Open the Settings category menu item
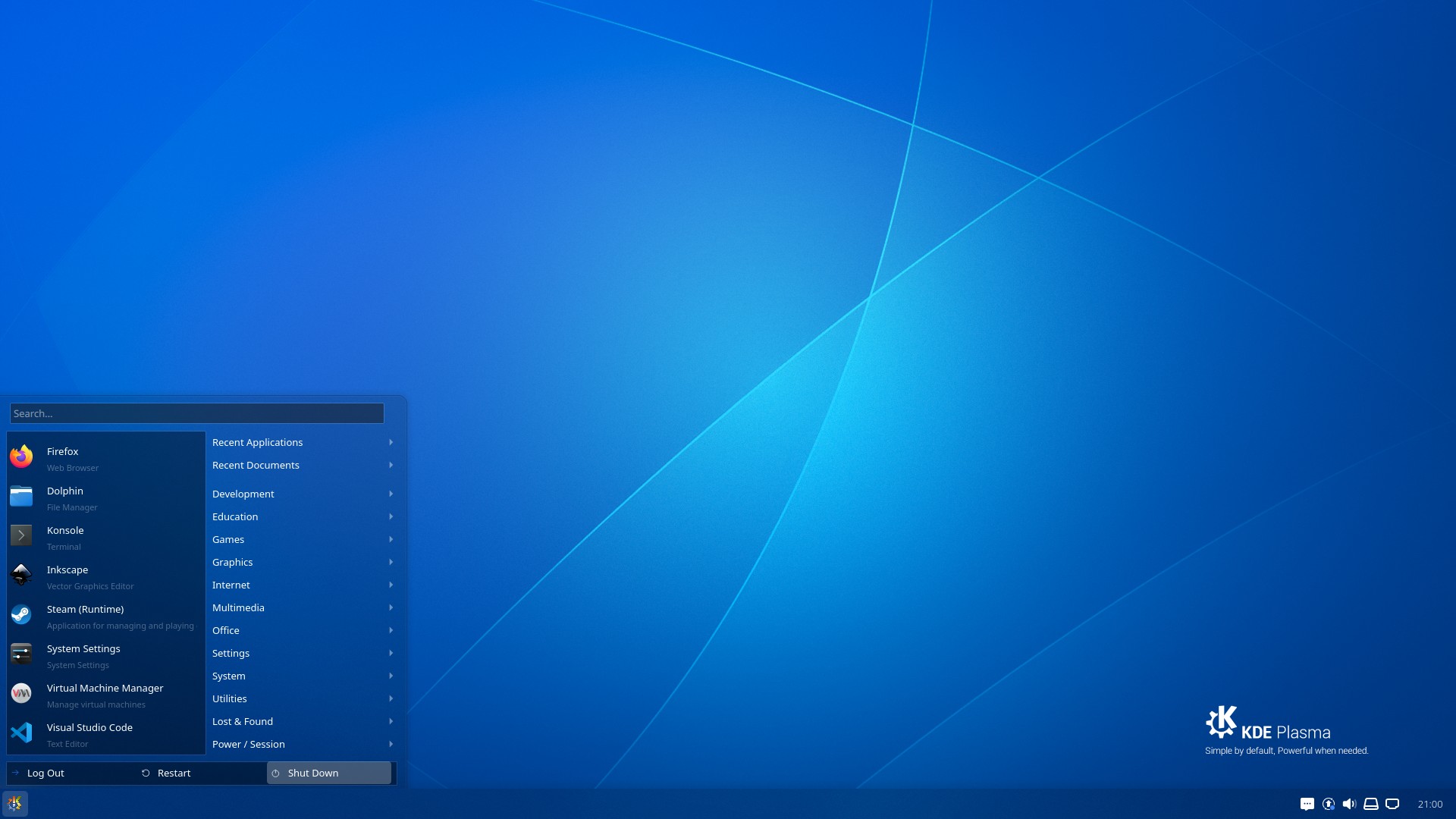The width and height of the screenshot is (1456, 819). click(303, 653)
